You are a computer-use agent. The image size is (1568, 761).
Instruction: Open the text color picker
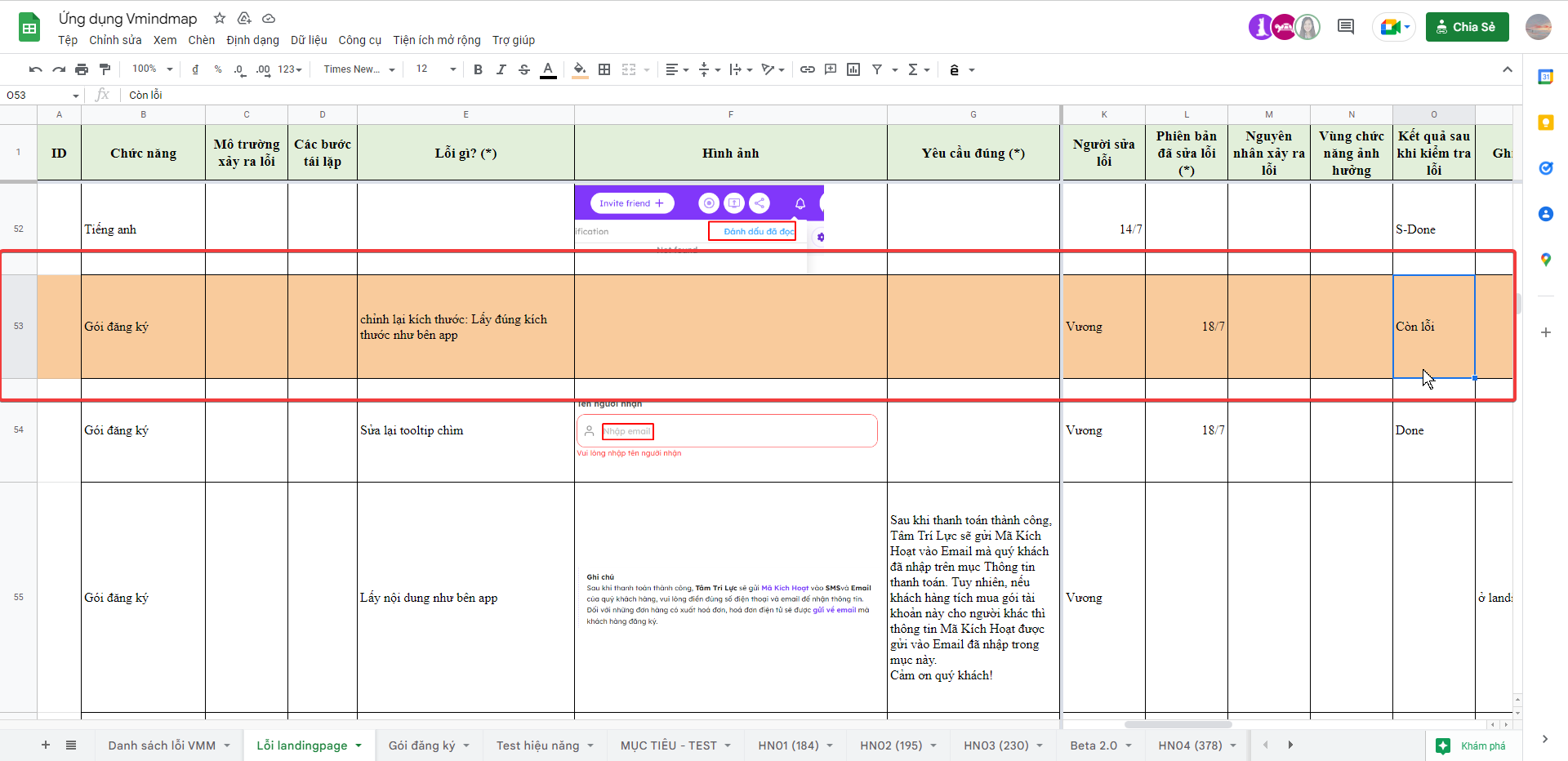coord(549,69)
